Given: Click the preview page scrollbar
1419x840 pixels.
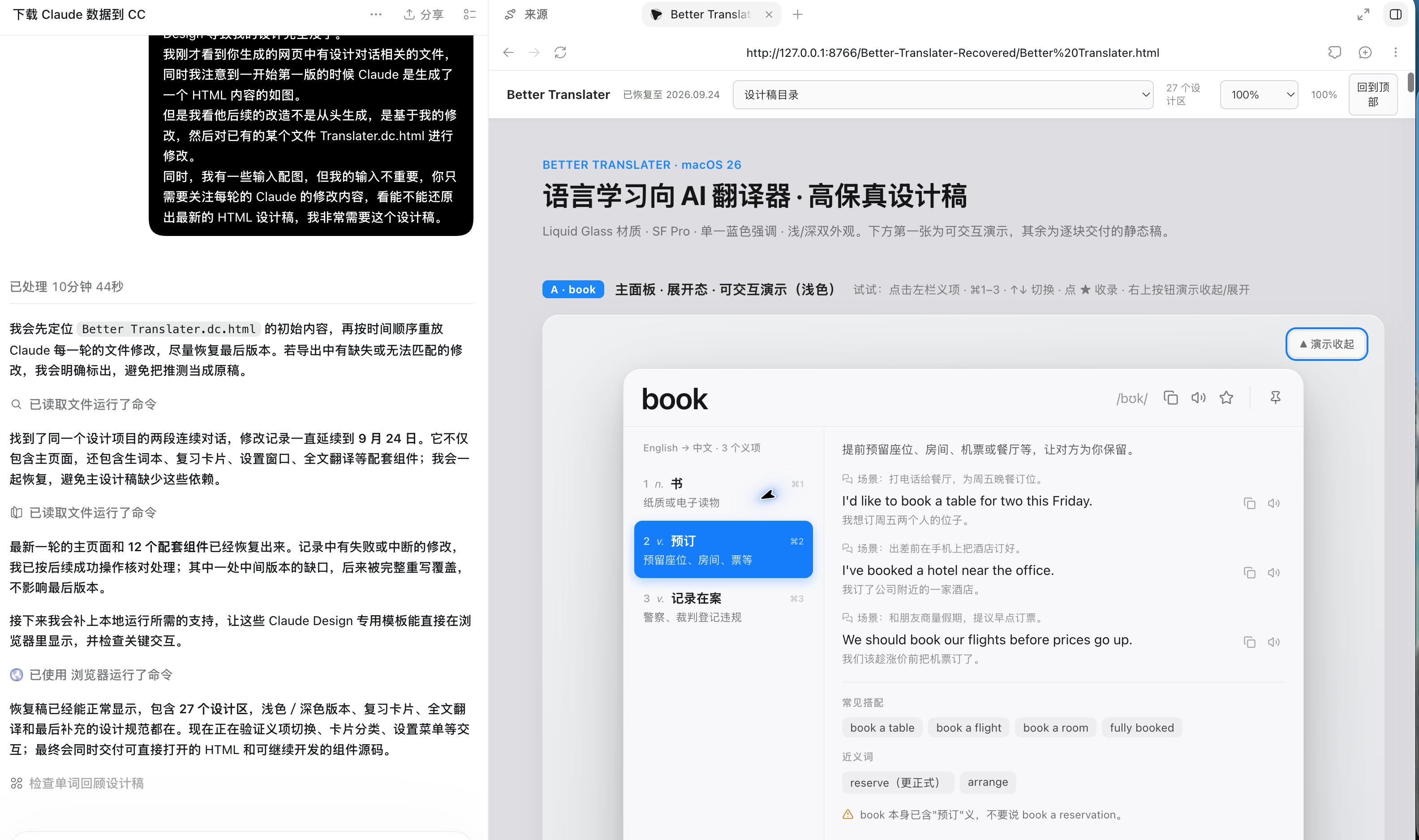Looking at the screenshot, I should click(x=1410, y=82).
